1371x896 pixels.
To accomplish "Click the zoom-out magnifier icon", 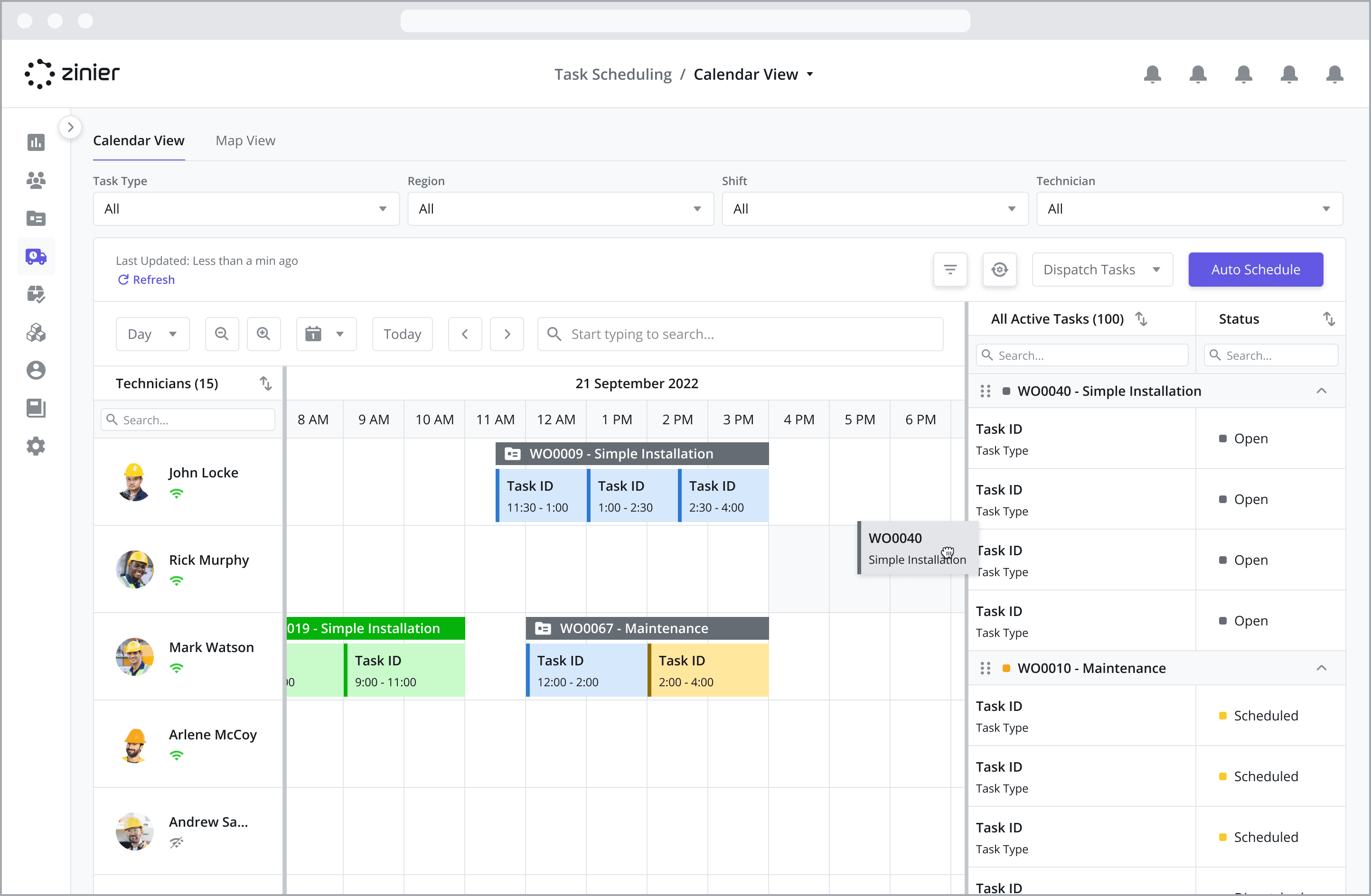I will (221, 333).
